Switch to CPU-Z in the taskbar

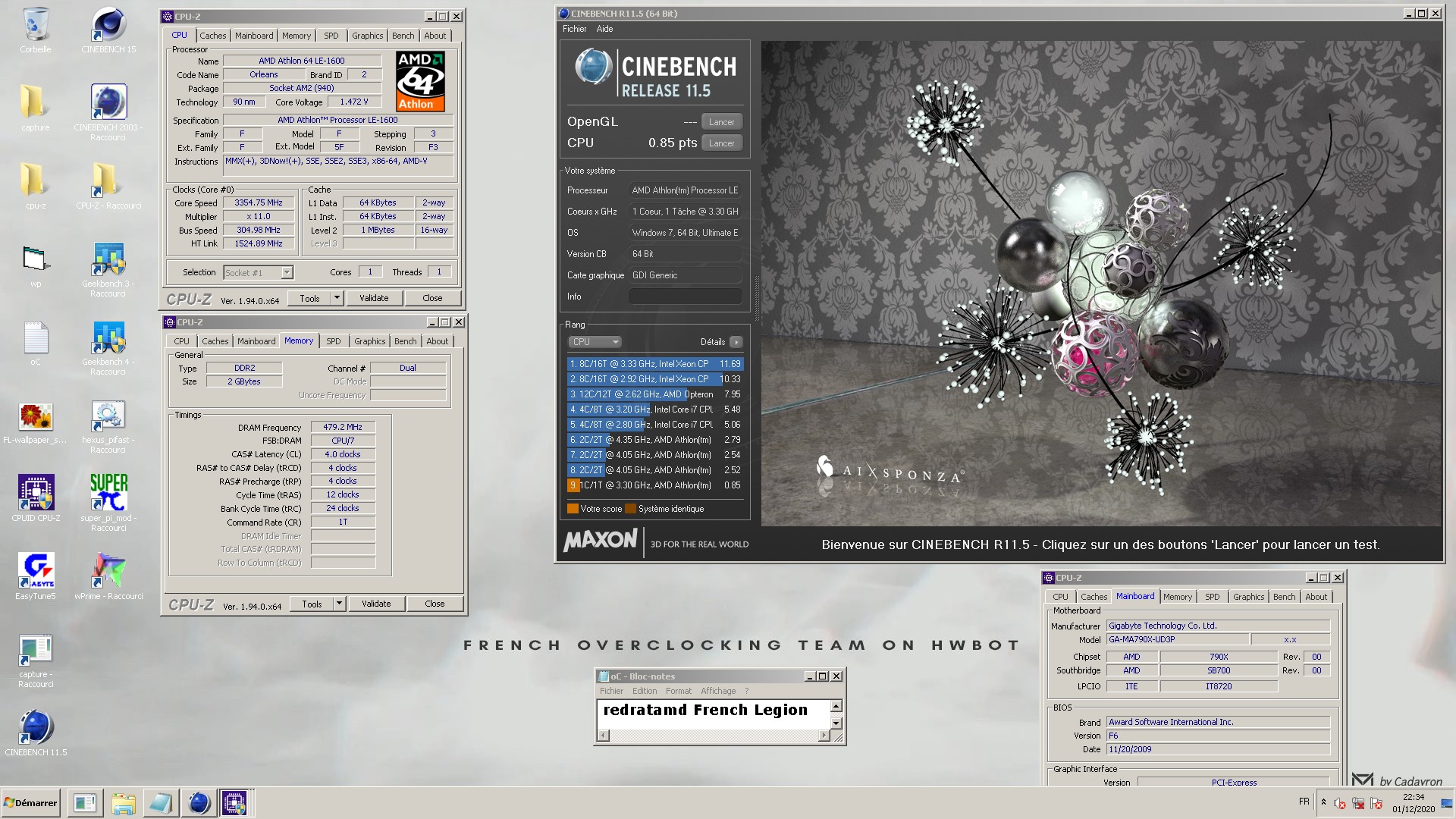(234, 803)
